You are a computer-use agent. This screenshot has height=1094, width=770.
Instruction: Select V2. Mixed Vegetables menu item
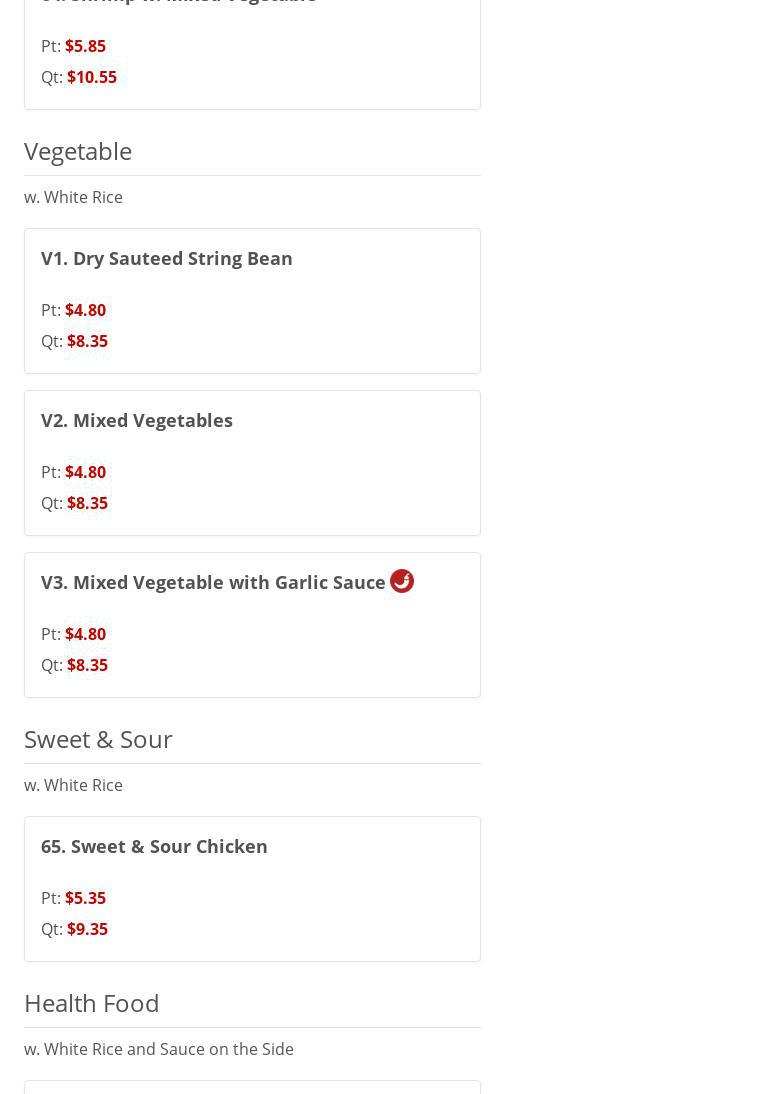pyautogui.click(x=137, y=420)
